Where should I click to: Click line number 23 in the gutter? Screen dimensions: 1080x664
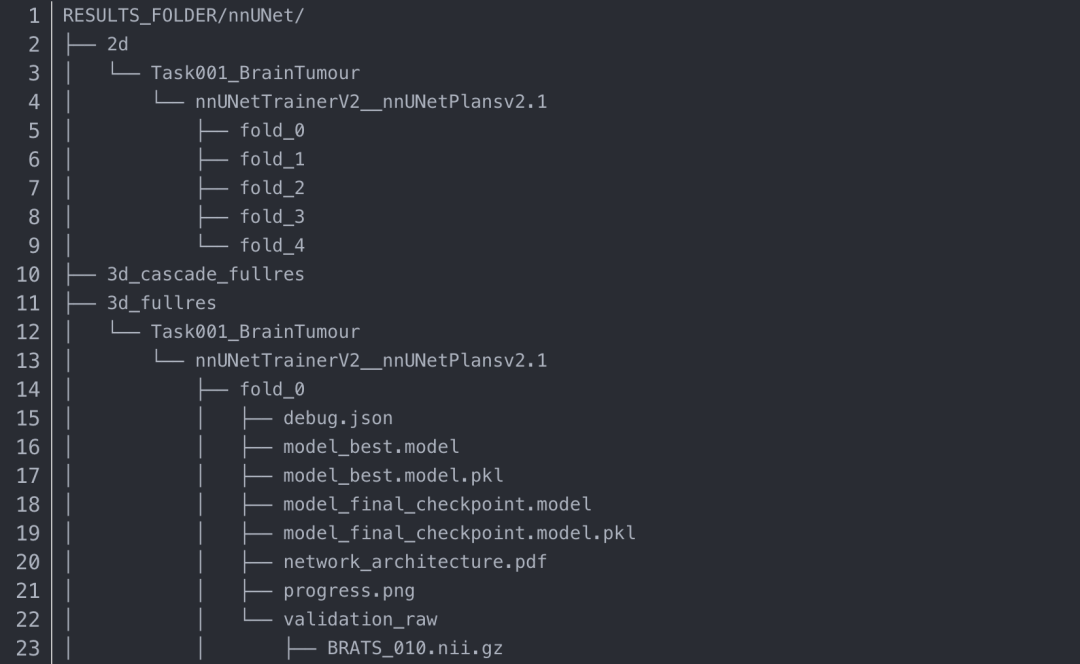(28, 648)
